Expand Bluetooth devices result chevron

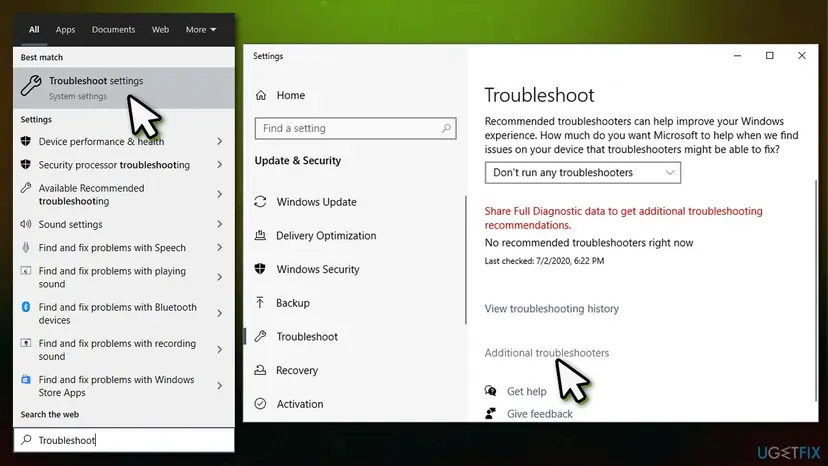(x=220, y=313)
